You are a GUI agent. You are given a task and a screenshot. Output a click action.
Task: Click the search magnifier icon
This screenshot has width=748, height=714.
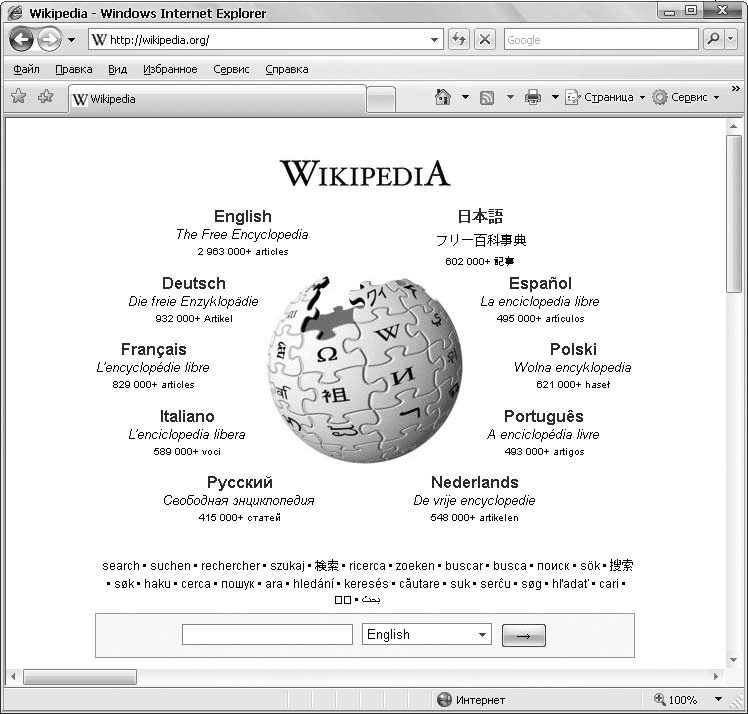click(x=713, y=40)
